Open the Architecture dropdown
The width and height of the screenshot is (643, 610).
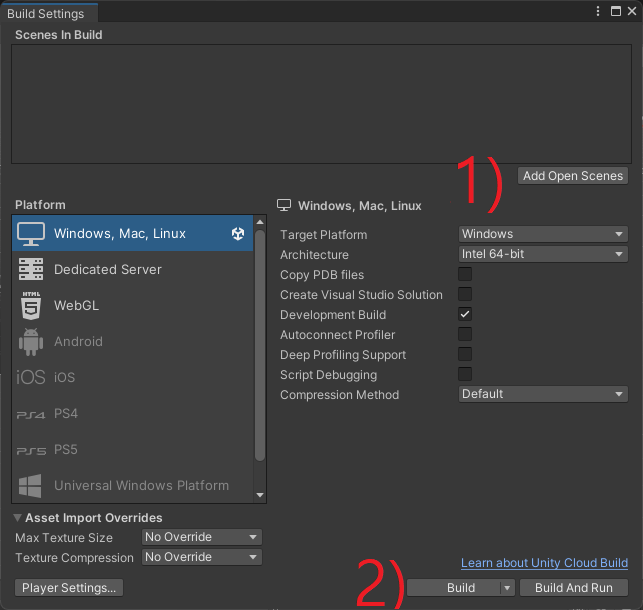543,254
